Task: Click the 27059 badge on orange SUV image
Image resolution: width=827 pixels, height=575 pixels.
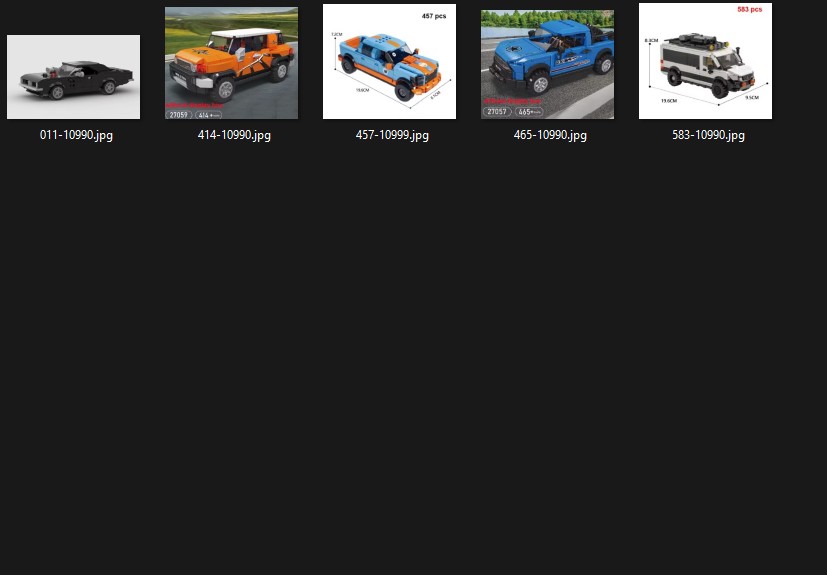Action: click(180, 115)
